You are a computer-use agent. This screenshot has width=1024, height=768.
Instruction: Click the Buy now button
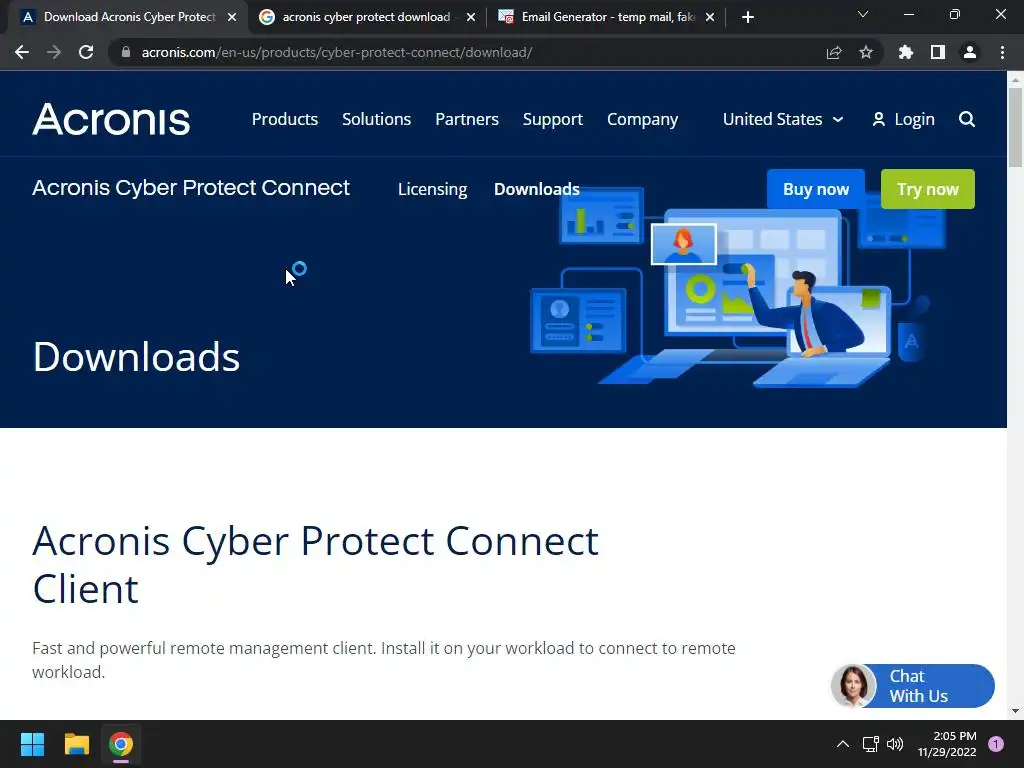[x=816, y=189]
